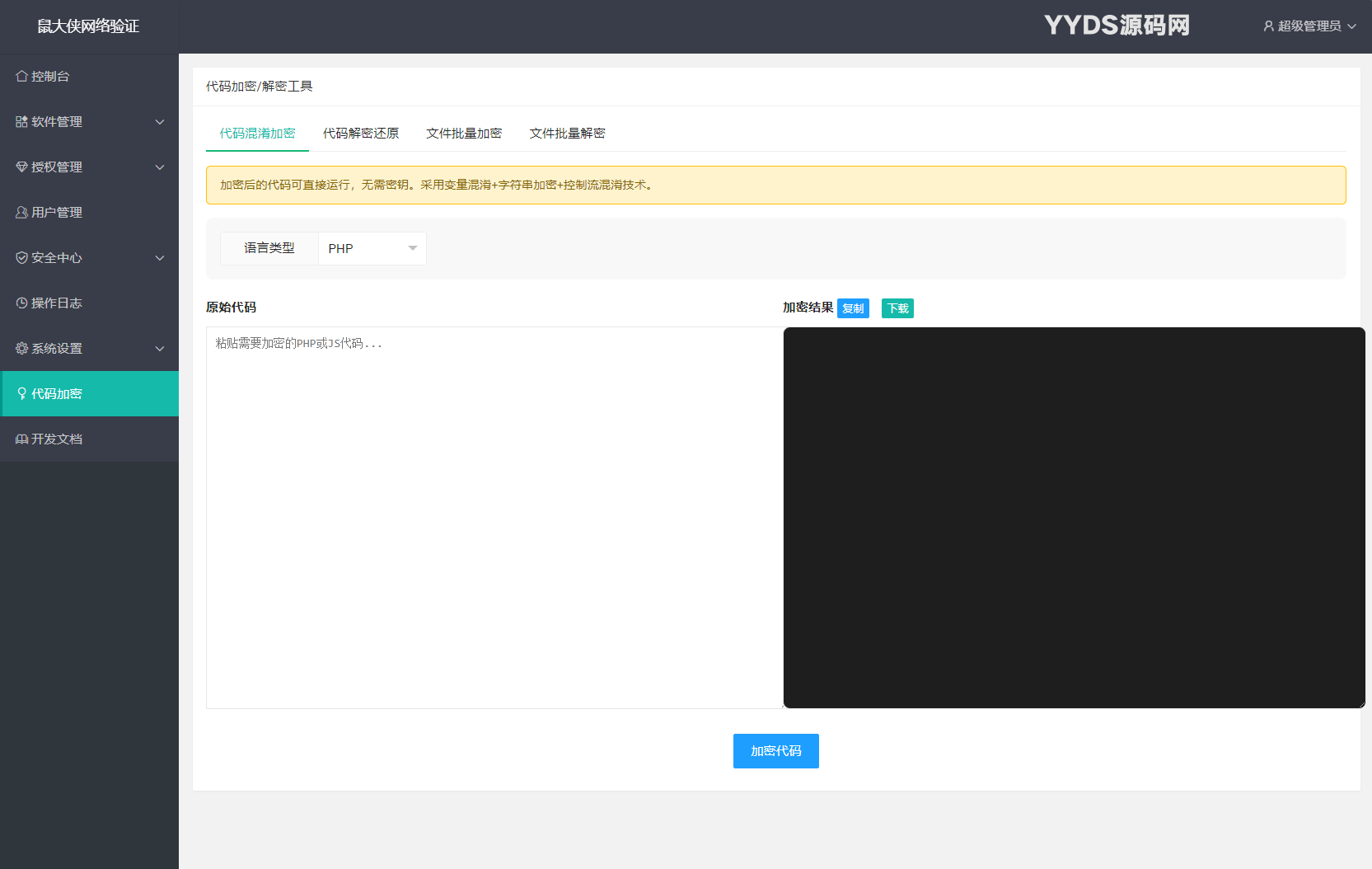Image resolution: width=1372 pixels, height=869 pixels.
Task: Click the 软件管理 grid icon in sidebar
Action: (x=22, y=122)
